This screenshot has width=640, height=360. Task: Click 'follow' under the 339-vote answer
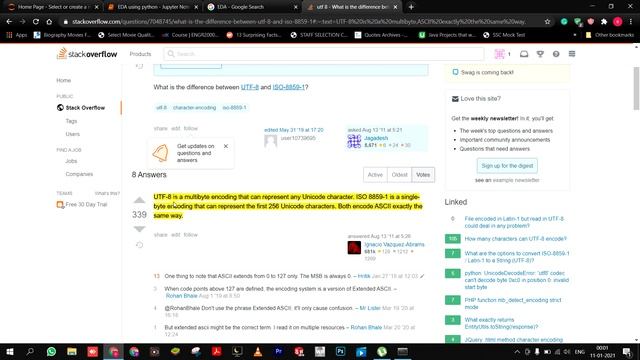coord(191,235)
